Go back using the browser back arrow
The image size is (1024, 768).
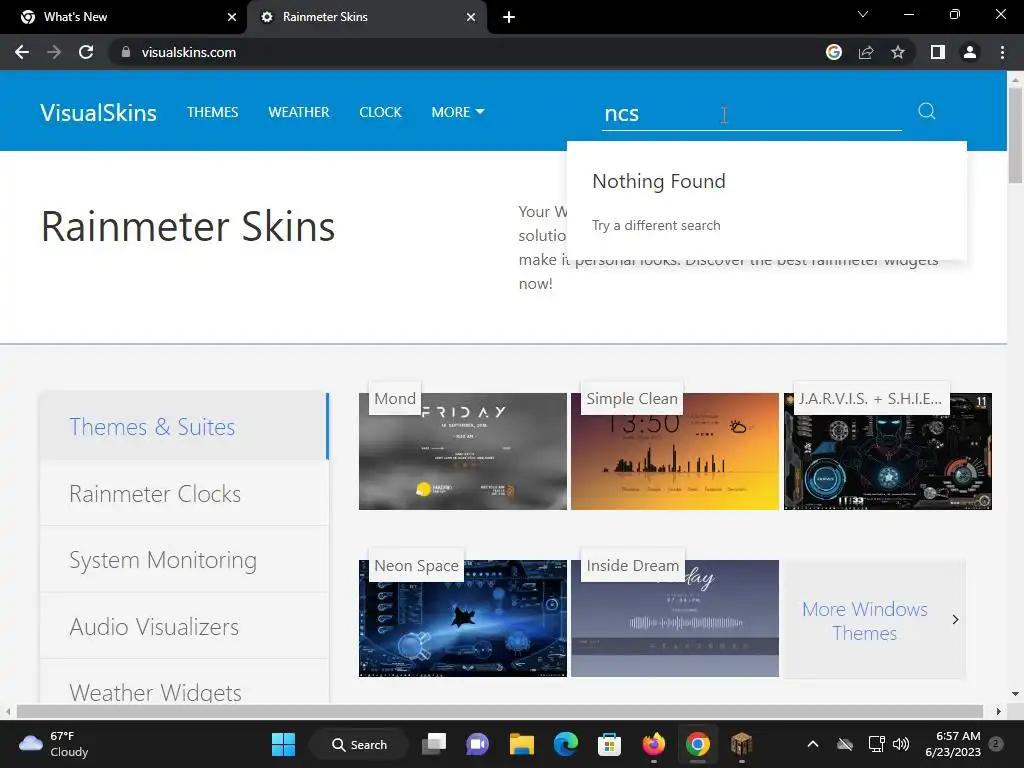(x=22, y=52)
